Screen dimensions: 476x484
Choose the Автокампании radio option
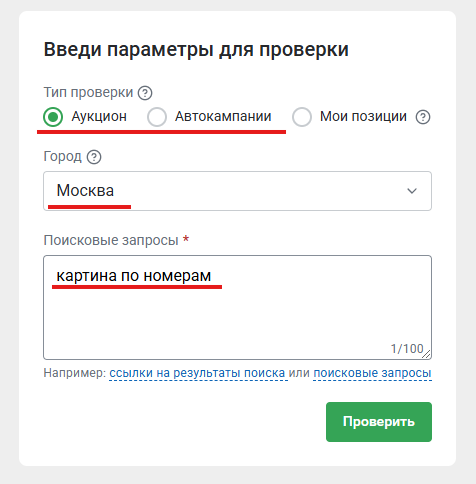click(157, 117)
